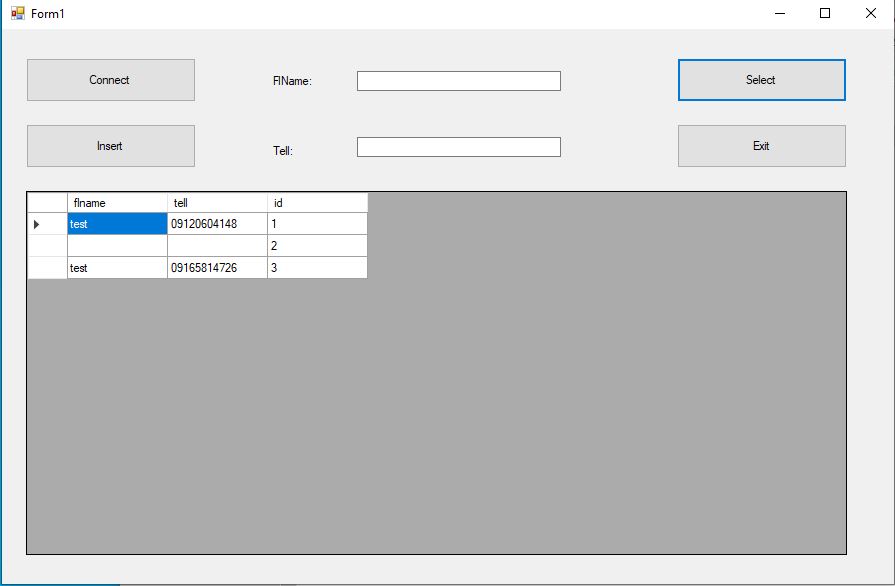Screen dimensions: 895x586
Task: Click the highlighted test cell in first row
Action: click(117, 224)
